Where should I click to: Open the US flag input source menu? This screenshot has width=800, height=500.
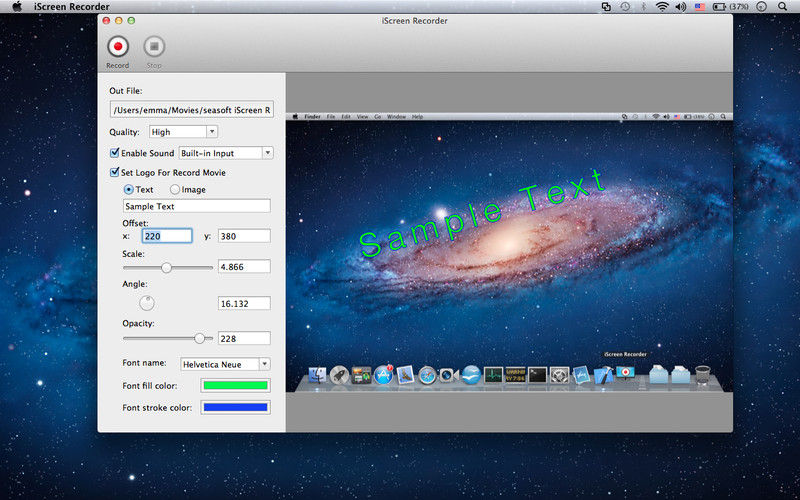[699, 7]
